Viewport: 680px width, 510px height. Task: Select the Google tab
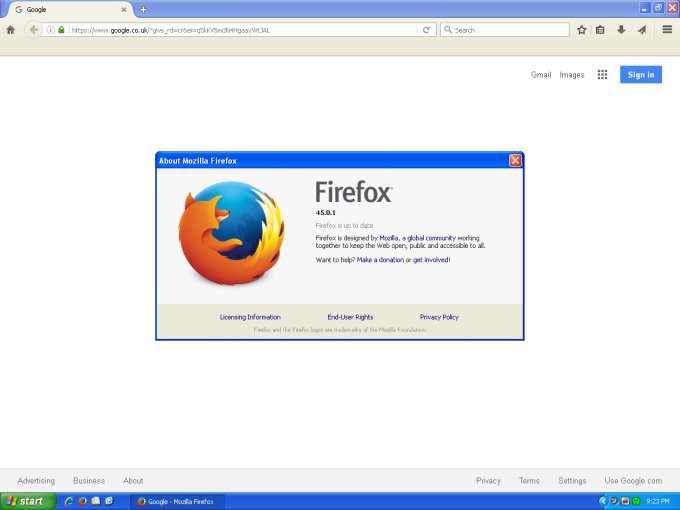tap(69, 9)
